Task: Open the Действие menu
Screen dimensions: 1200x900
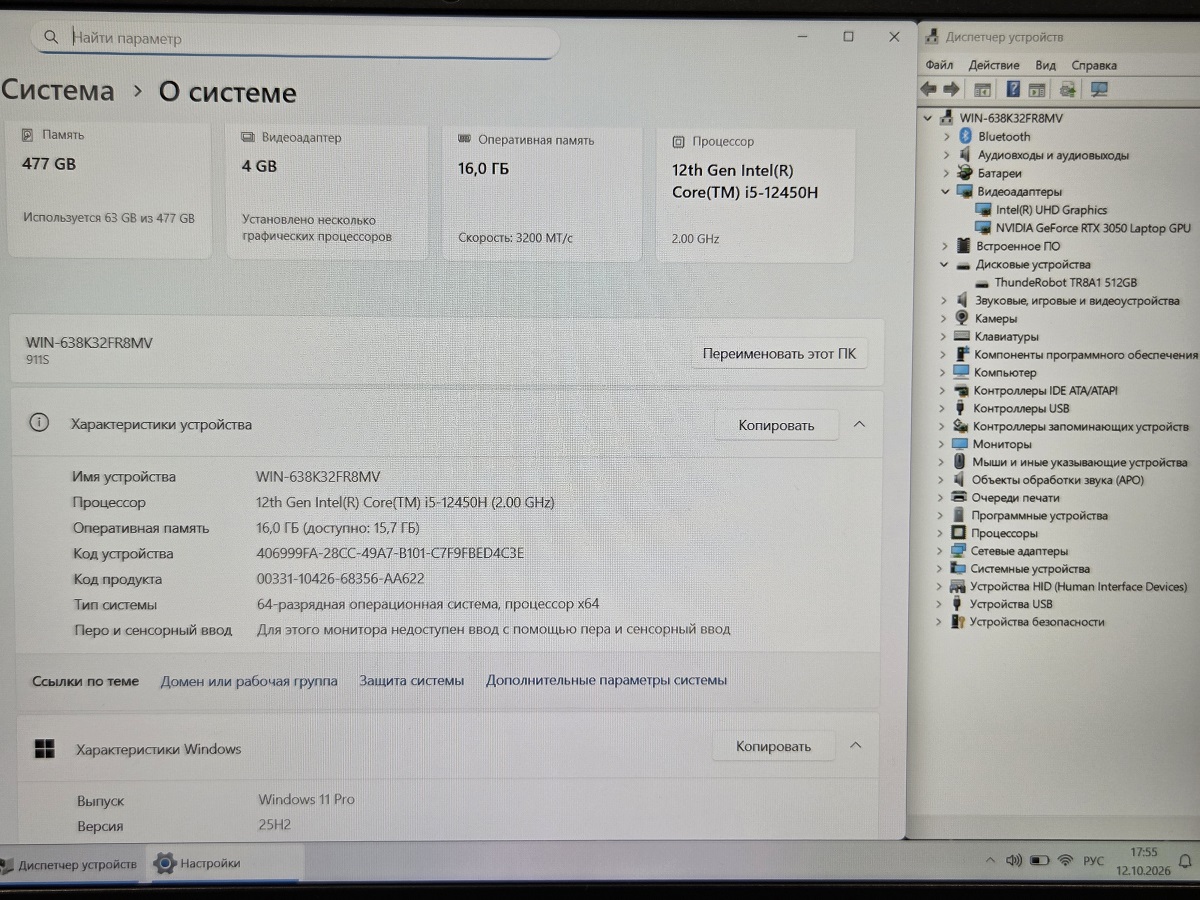Action: pyautogui.click(x=994, y=65)
